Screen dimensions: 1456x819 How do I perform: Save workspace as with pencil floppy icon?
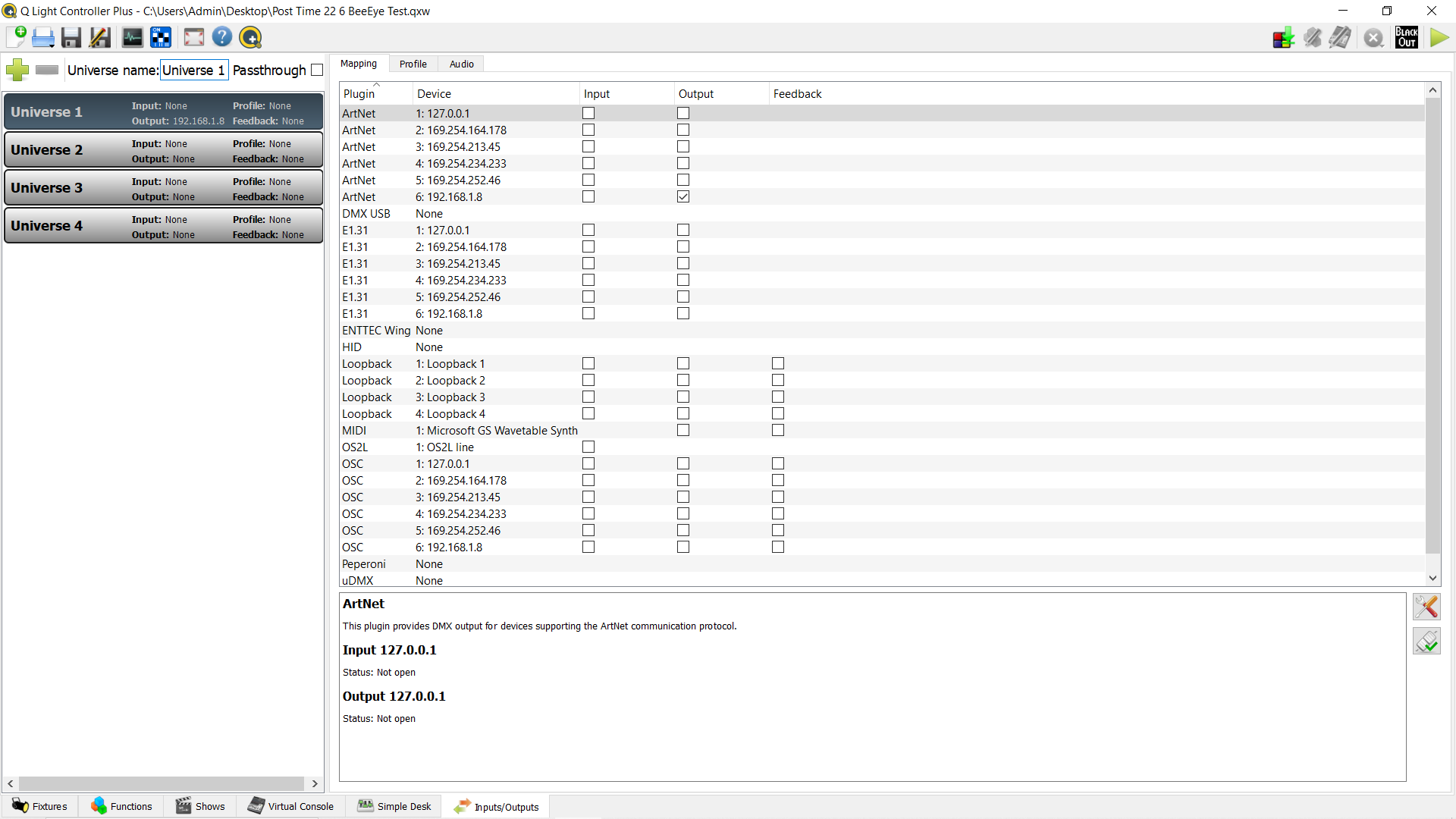(100, 37)
